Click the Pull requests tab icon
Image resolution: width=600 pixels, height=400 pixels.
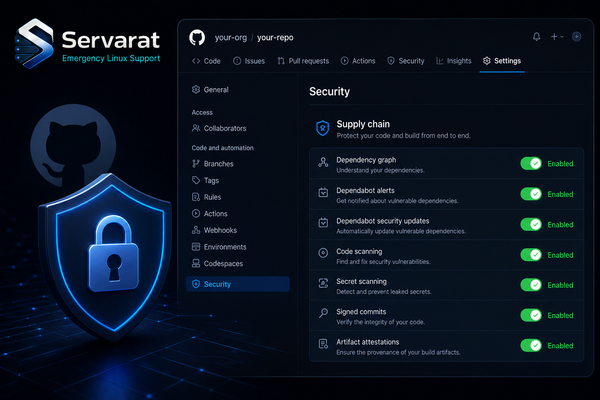(x=281, y=61)
